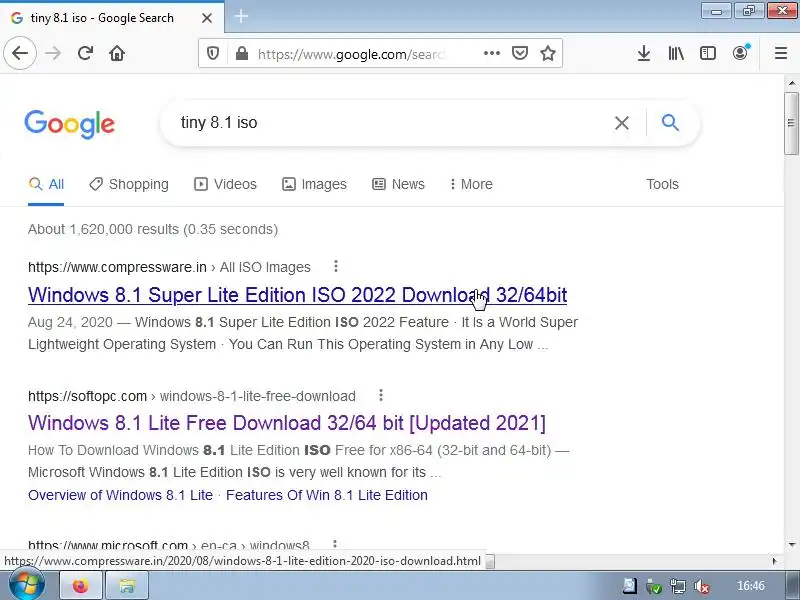Expand the More search categories
Screen dimensions: 800x600
[x=471, y=184]
